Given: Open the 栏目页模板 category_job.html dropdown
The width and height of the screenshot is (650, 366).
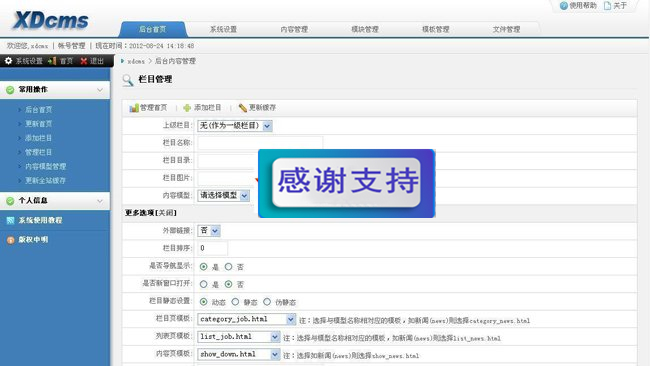Looking at the screenshot, I should tap(246, 319).
